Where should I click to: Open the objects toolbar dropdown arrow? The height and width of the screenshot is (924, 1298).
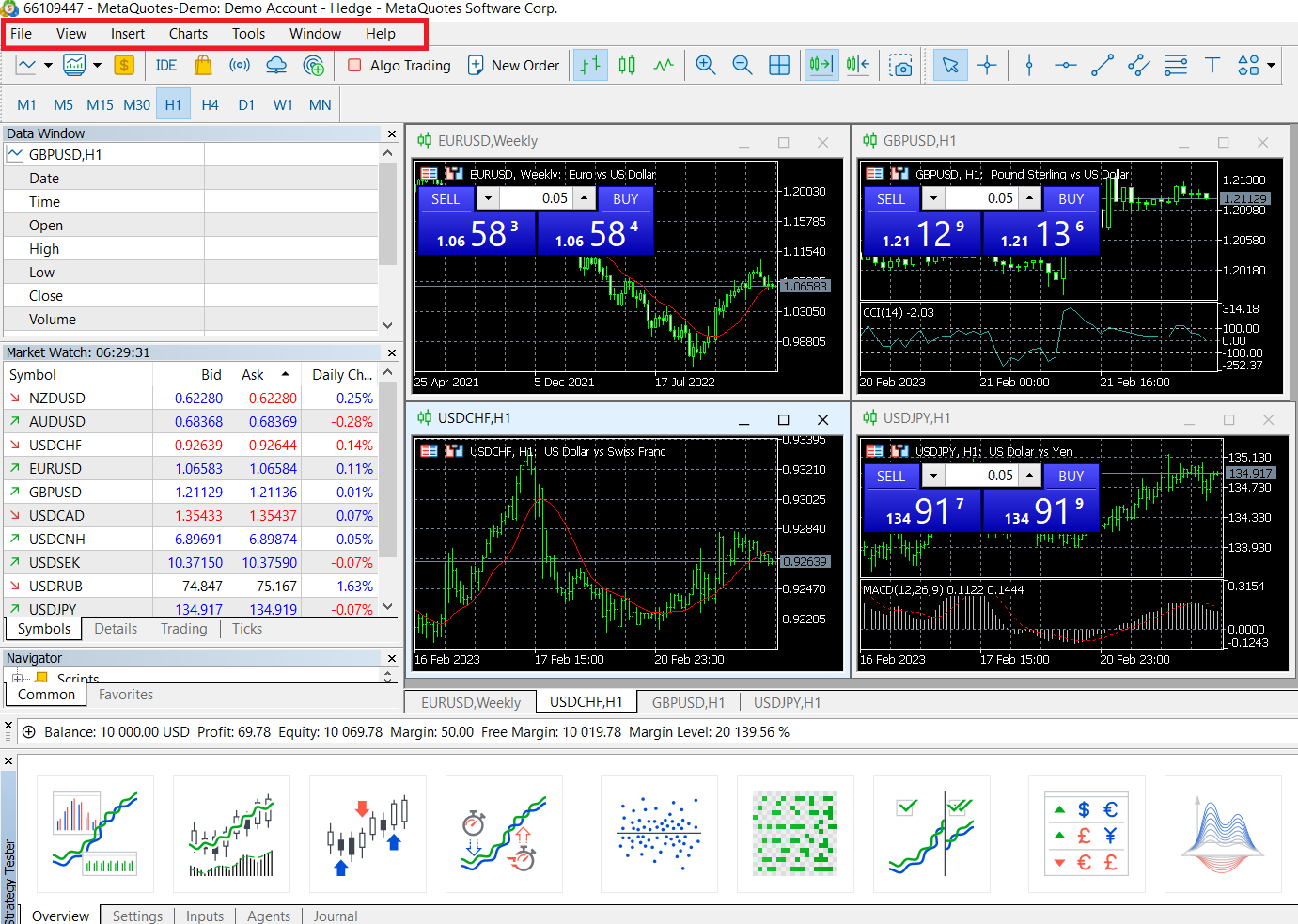(x=1272, y=65)
